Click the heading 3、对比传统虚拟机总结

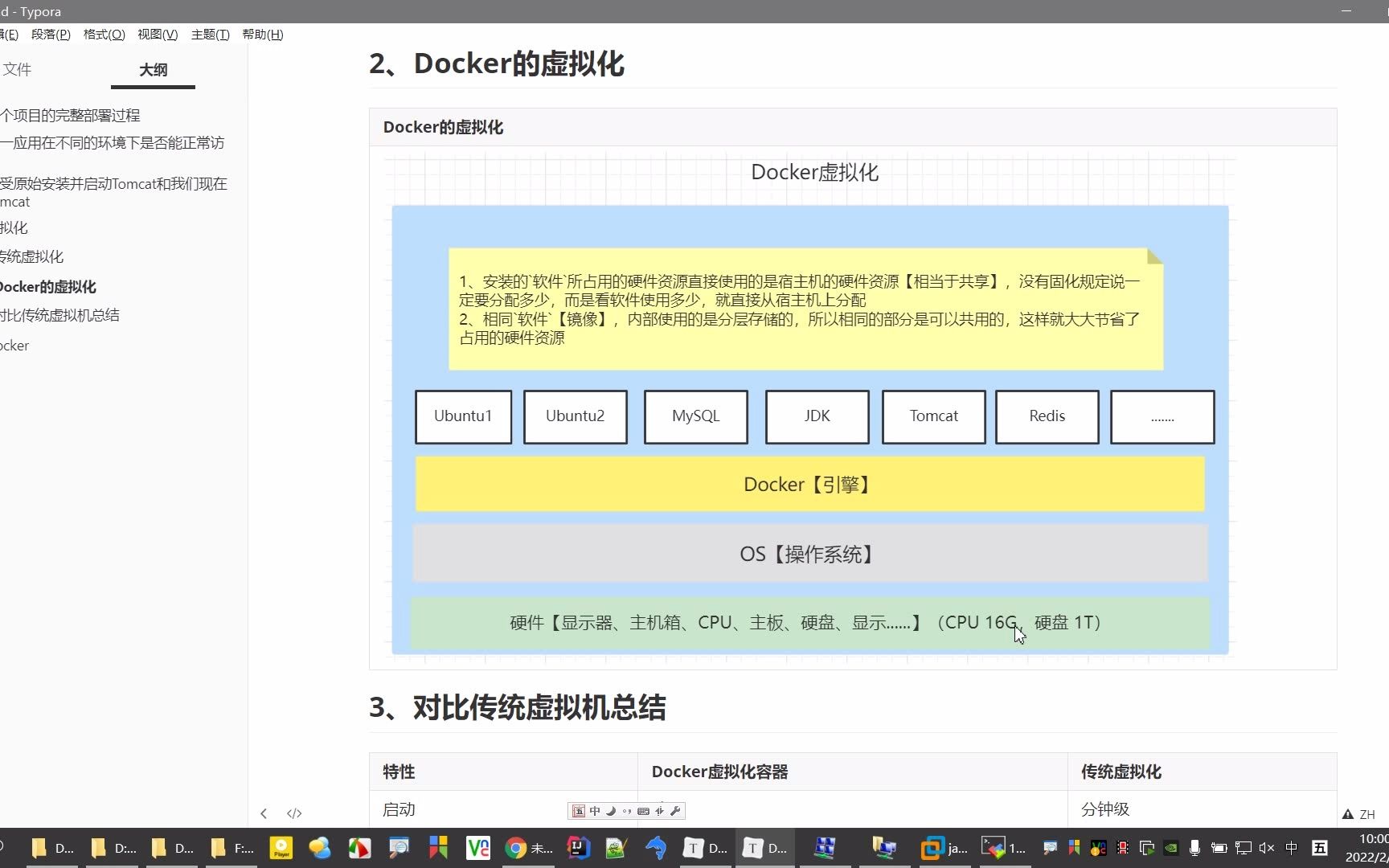[518, 708]
